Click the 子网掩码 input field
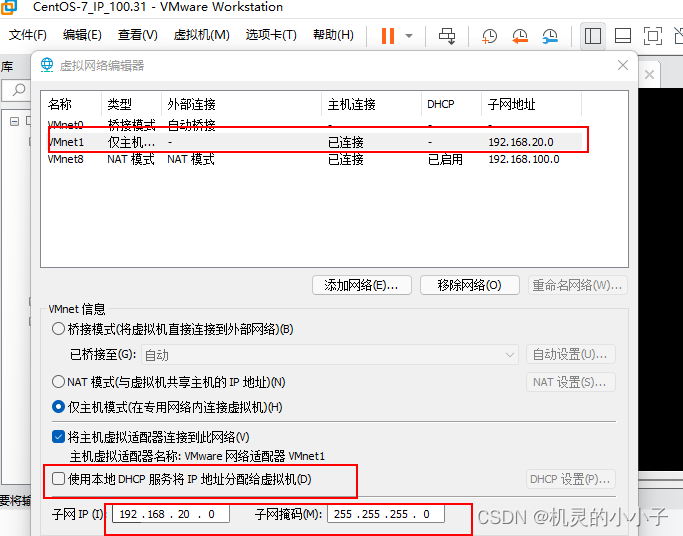683x536 pixels. tap(385, 514)
